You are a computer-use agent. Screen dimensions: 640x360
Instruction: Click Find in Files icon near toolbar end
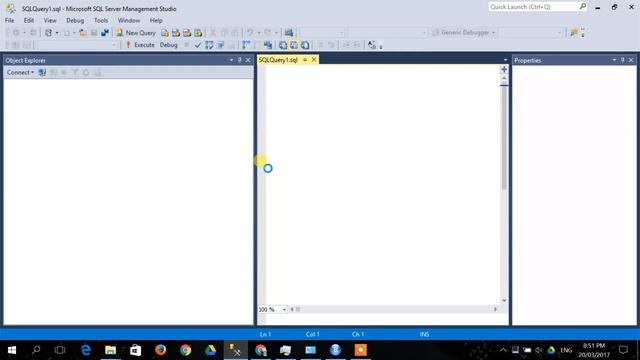coord(574,33)
